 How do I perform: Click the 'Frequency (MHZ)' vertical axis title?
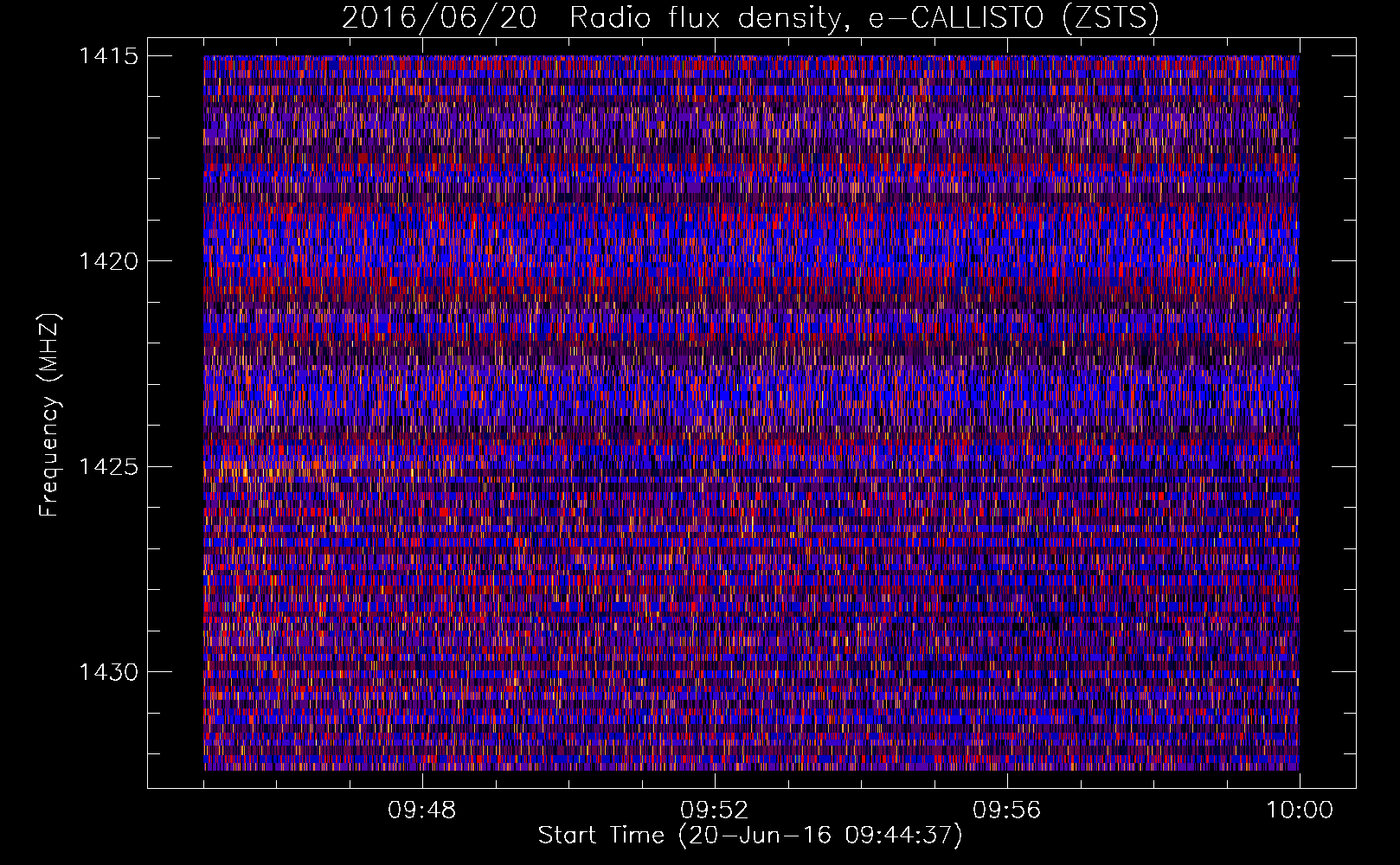49,414
